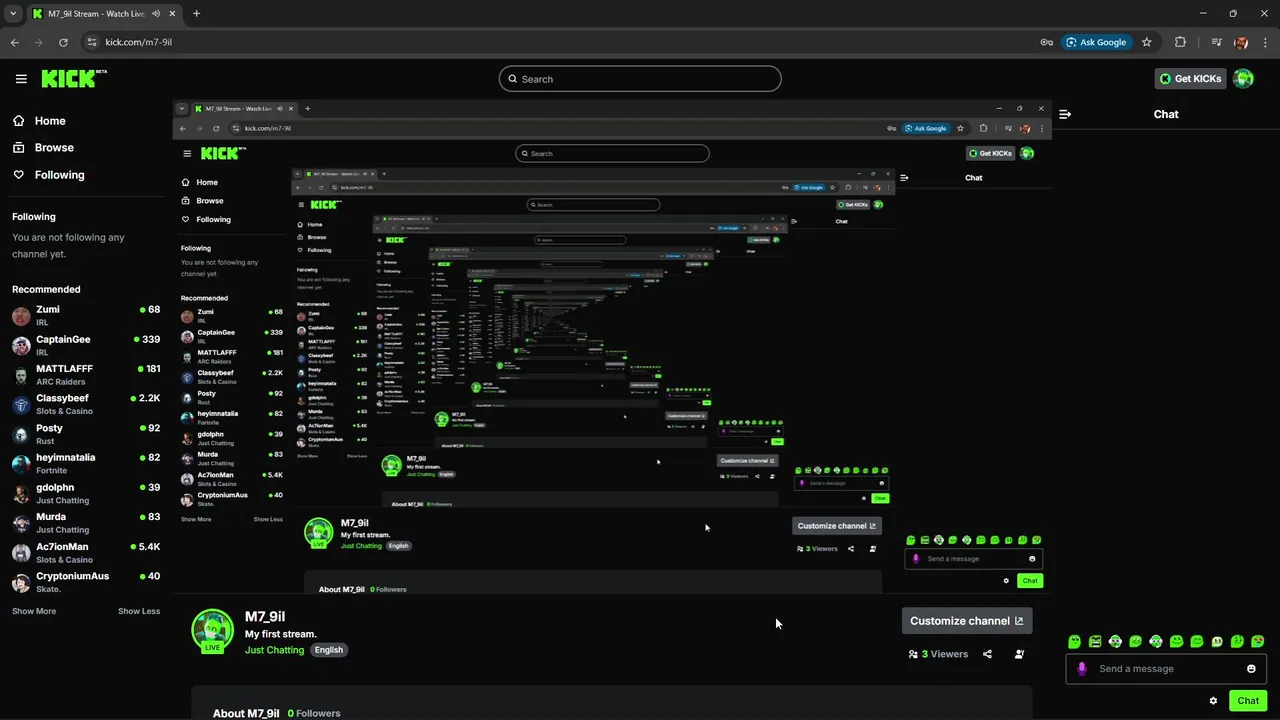Mute the tab via speaker icon
The width and height of the screenshot is (1280, 720).
pos(156,14)
